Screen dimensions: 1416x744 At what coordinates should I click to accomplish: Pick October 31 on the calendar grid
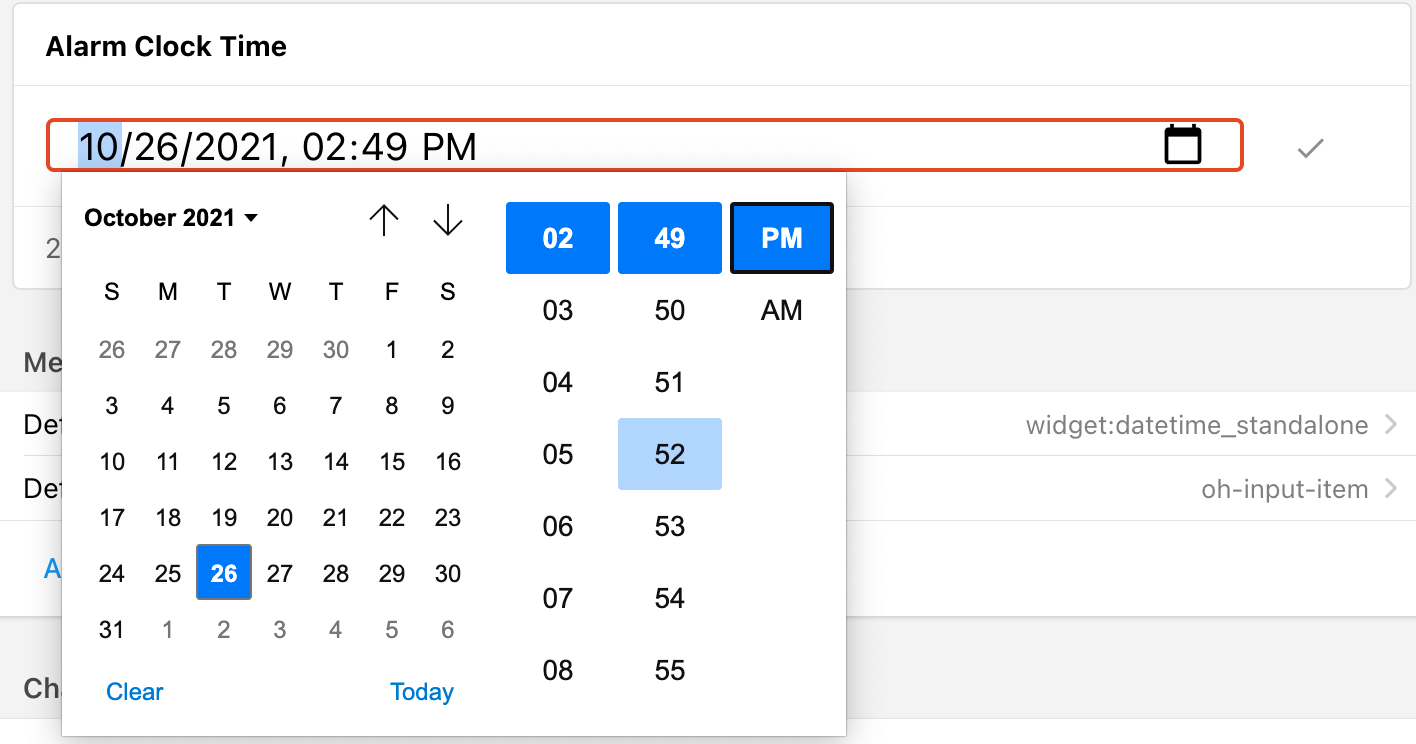(112, 630)
